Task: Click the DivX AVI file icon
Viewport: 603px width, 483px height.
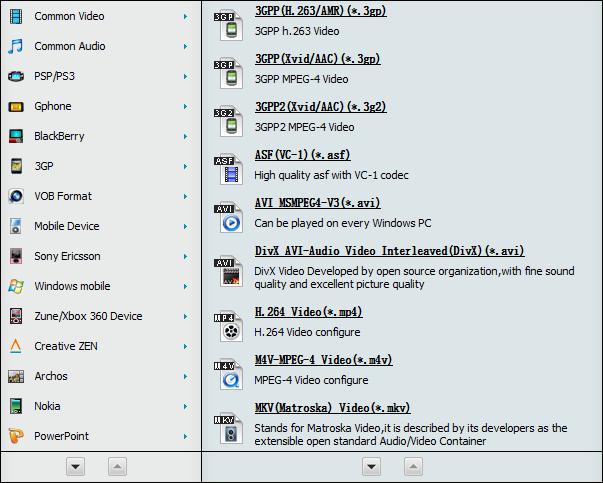Action: pos(229,272)
